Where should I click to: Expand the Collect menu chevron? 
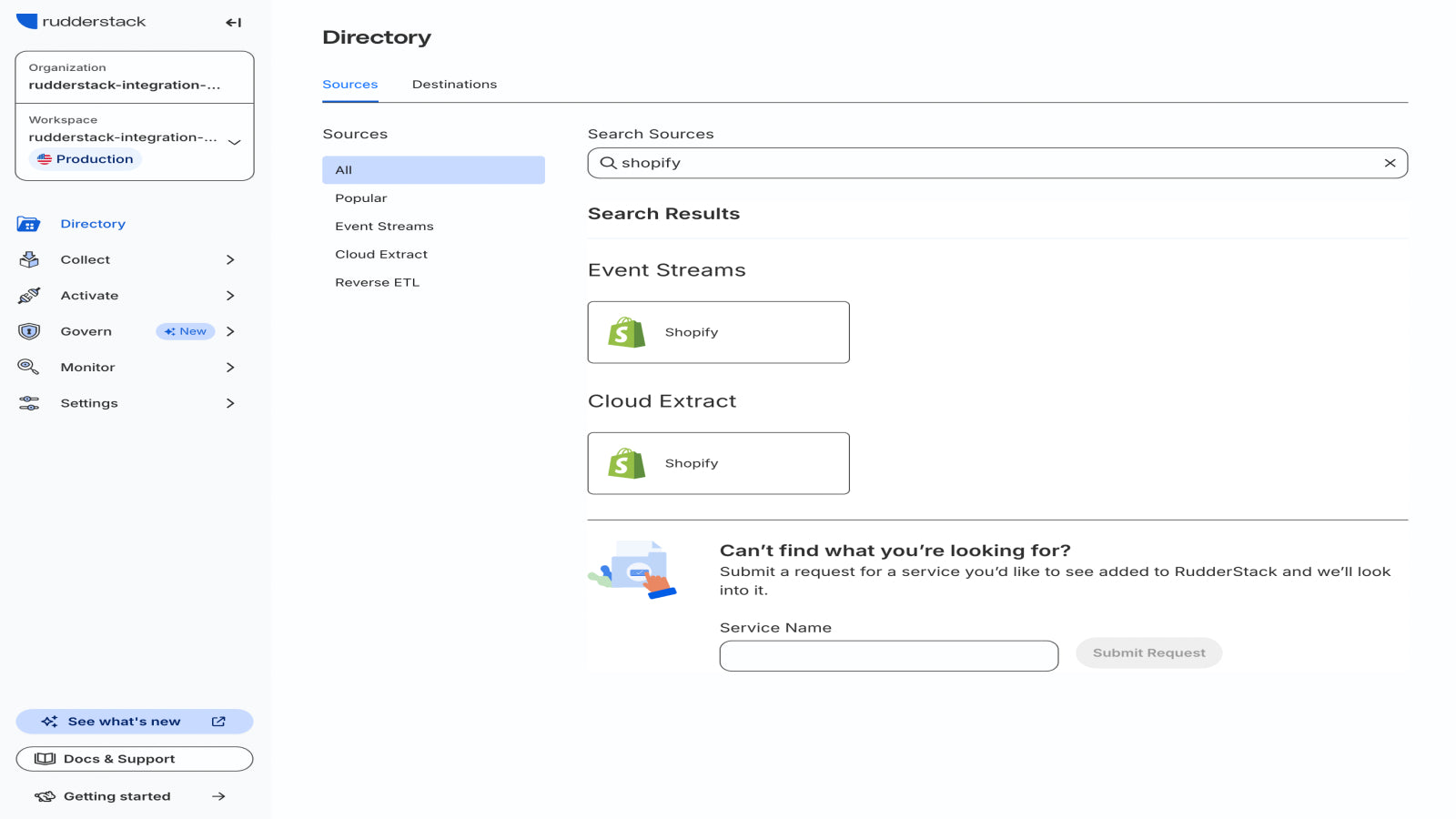tap(230, 260)
